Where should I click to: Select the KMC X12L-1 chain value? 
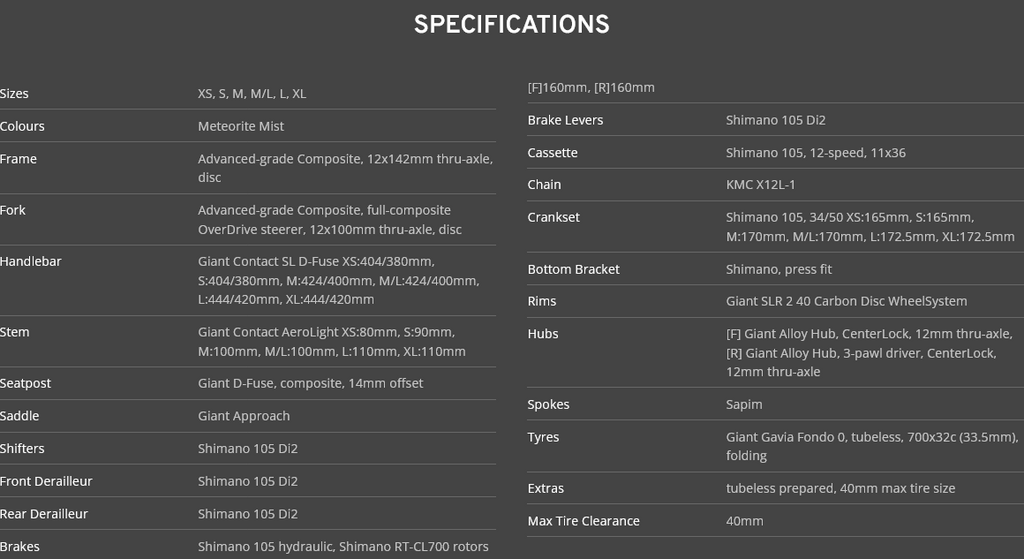click(761, 185)
